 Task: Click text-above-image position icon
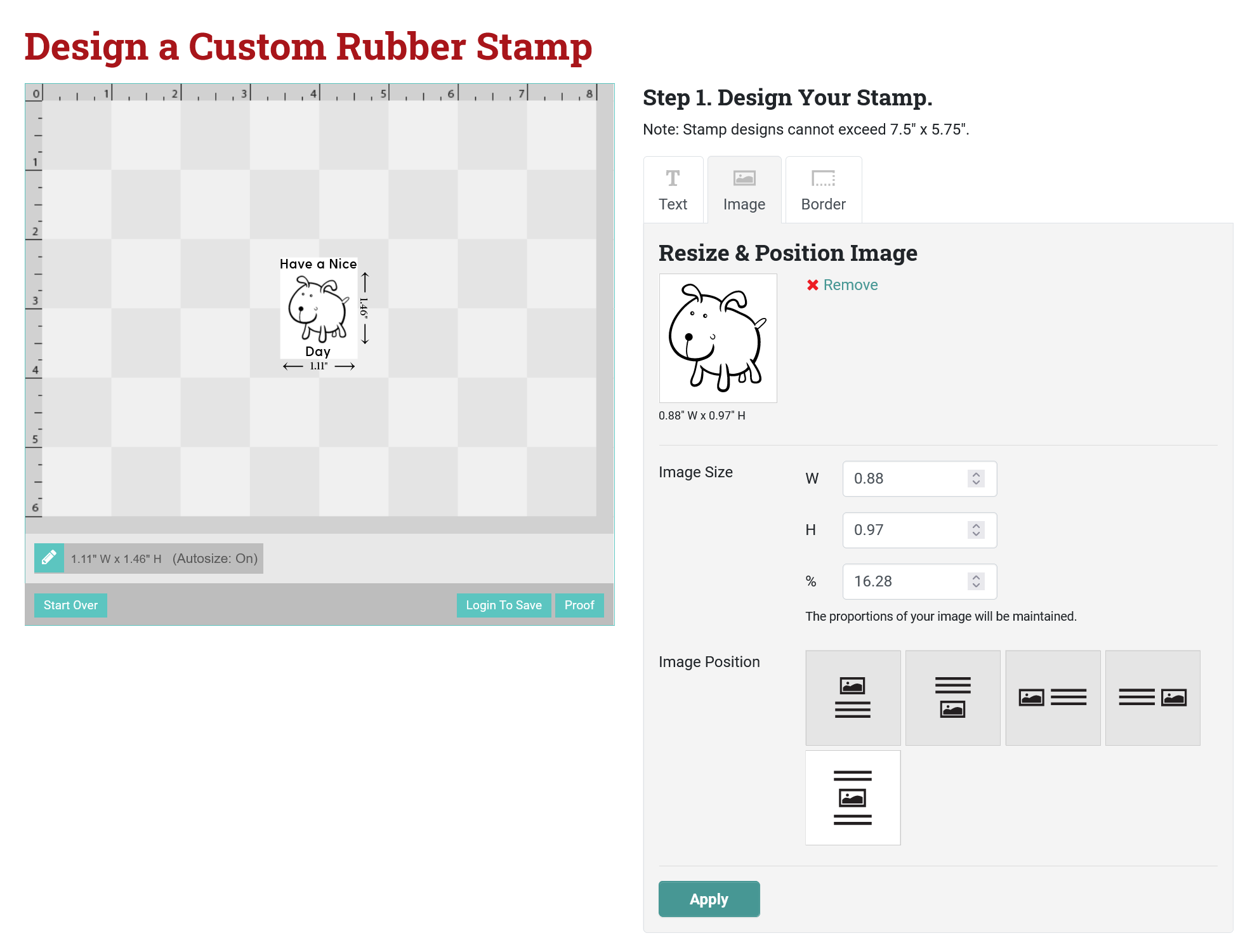coord(951,697)
